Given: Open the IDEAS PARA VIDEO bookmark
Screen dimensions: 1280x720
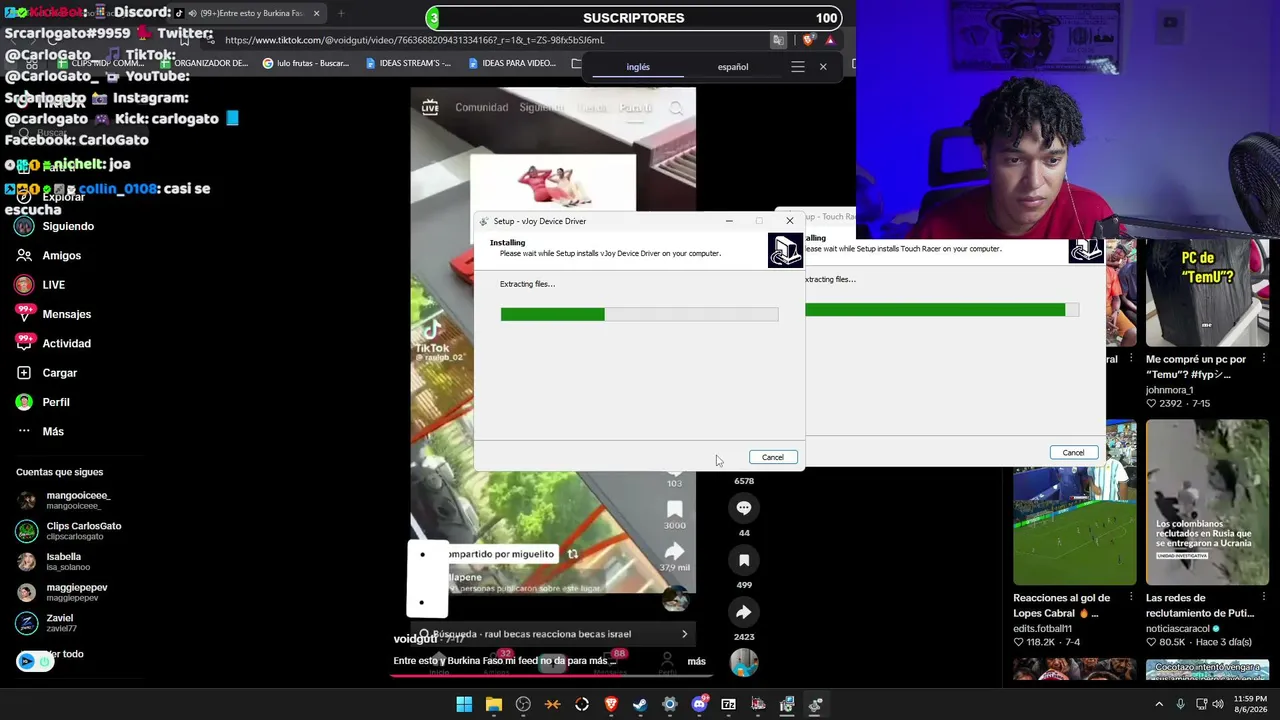Looking at the screenshot, I should coord(512,63).
